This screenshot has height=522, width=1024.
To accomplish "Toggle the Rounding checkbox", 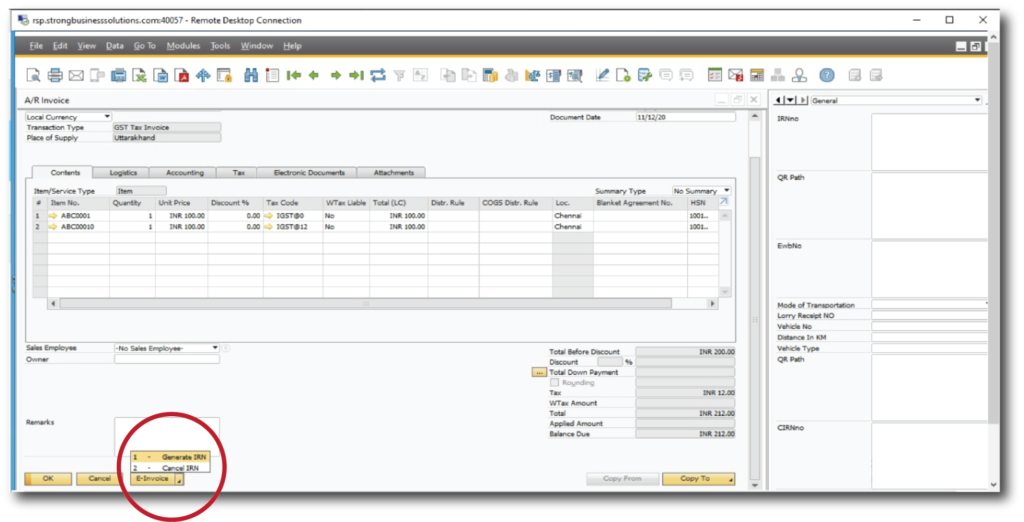I will 555,383.
